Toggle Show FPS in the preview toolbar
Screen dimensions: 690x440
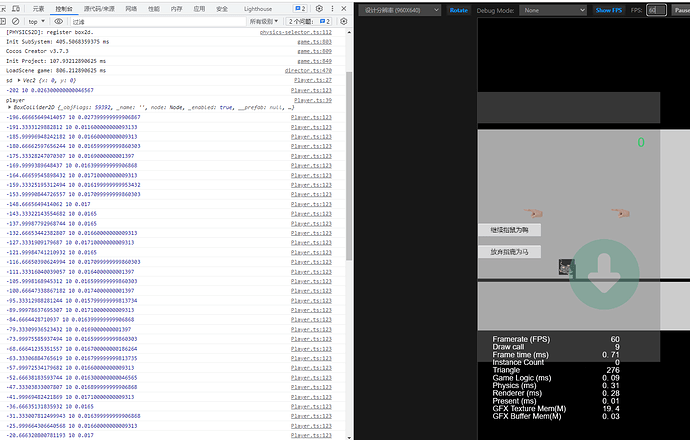pos(609,10)
